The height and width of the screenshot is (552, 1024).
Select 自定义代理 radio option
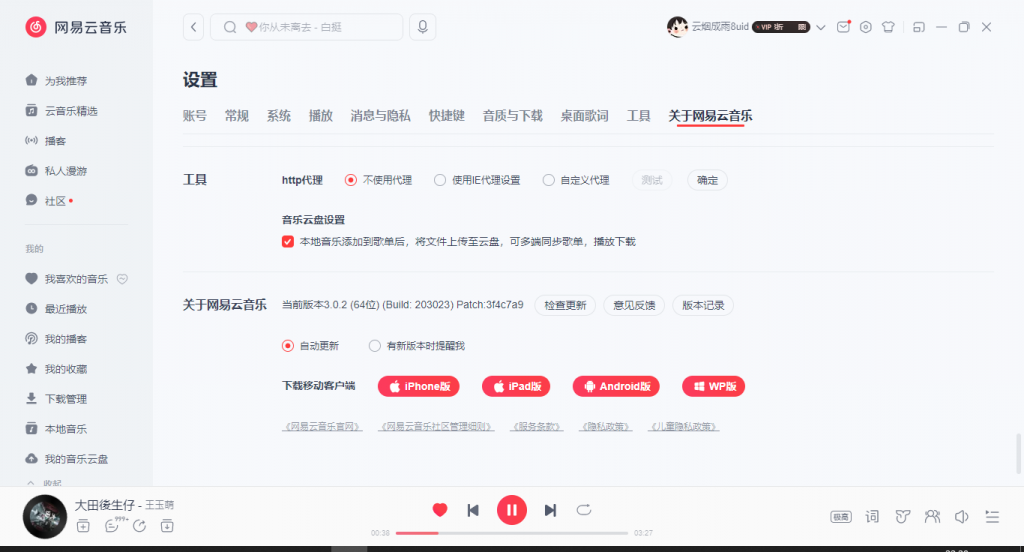click(x=549, y=180)
